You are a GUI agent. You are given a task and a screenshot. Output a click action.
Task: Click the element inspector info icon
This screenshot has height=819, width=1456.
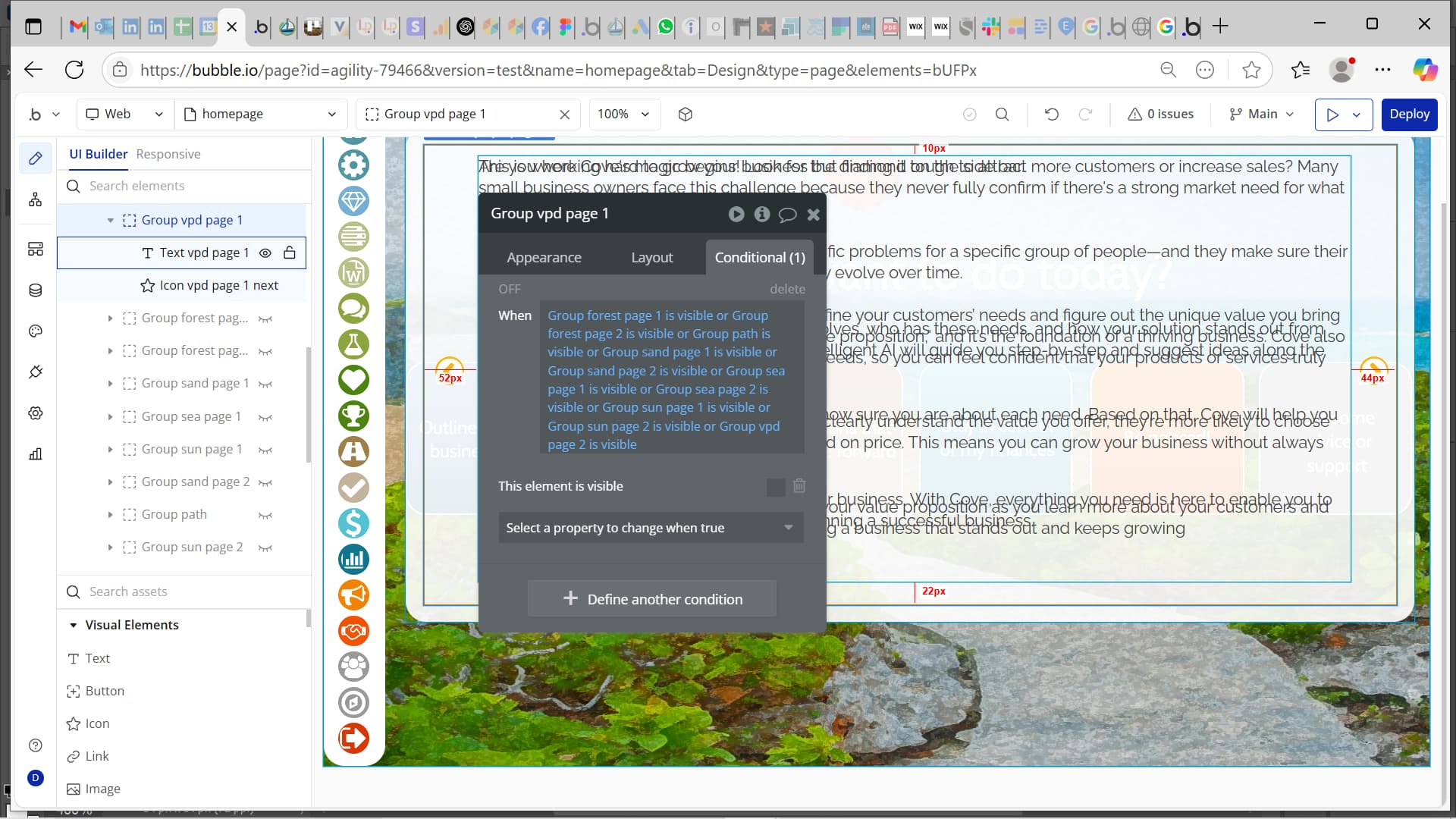pos(762,215)
